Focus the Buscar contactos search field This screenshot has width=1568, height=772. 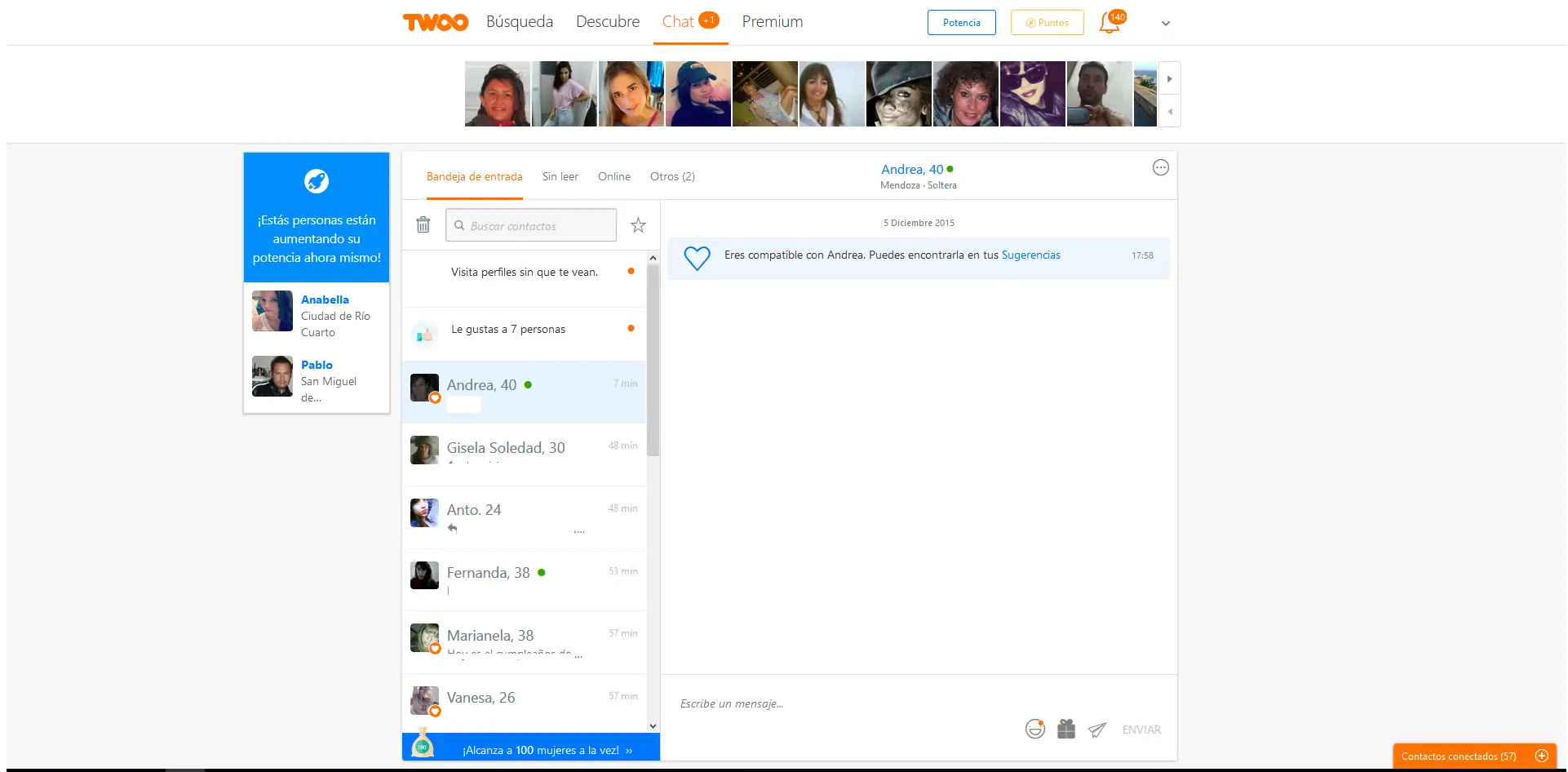[x=531, y=225]
